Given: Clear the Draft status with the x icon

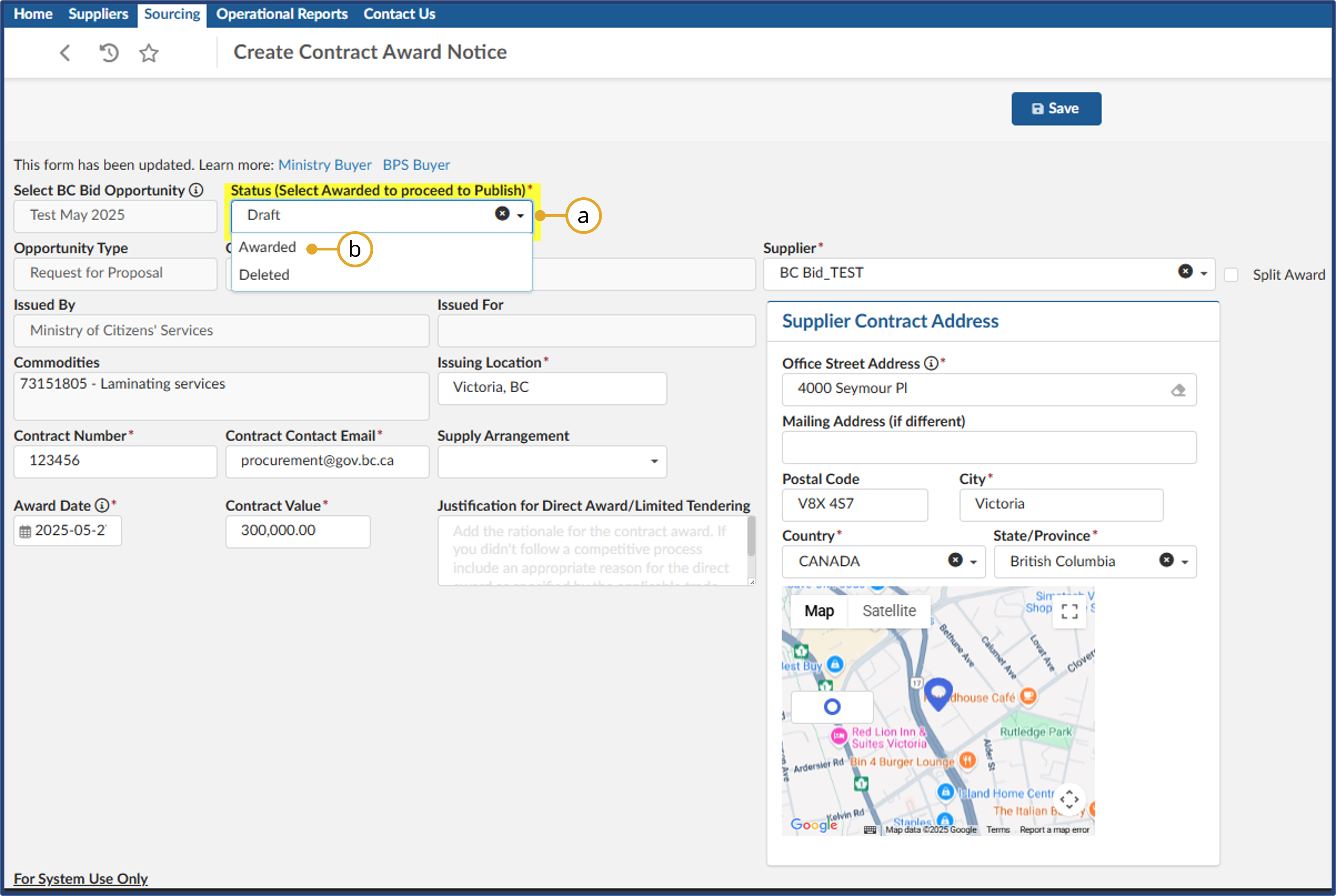Looking at the screenshot, I should coord(502,214).
